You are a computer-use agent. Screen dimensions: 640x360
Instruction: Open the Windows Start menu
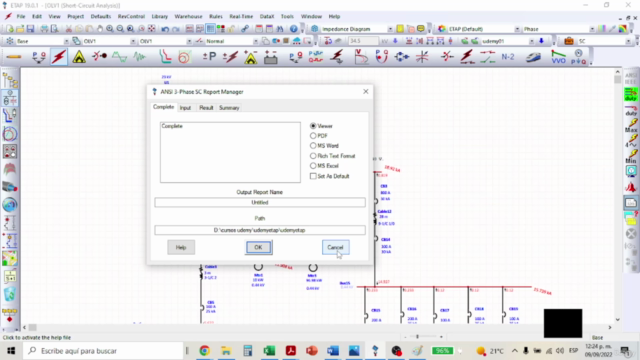[11, 351]
